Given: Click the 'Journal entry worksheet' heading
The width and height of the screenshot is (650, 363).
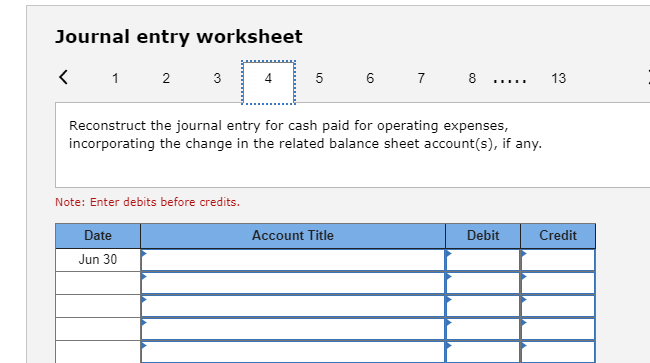Looking at the screenshot, I should tap(179, 37).
